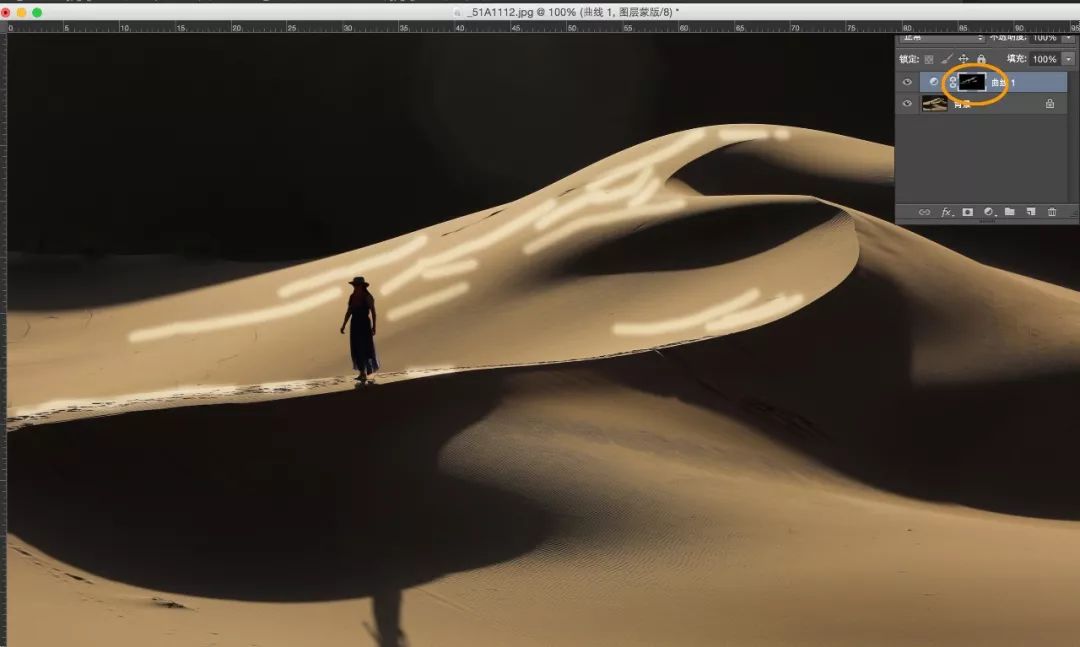Click the new layer icon
The height and width of the screenshot is (647, 1080).
(x=1030, y=212)
